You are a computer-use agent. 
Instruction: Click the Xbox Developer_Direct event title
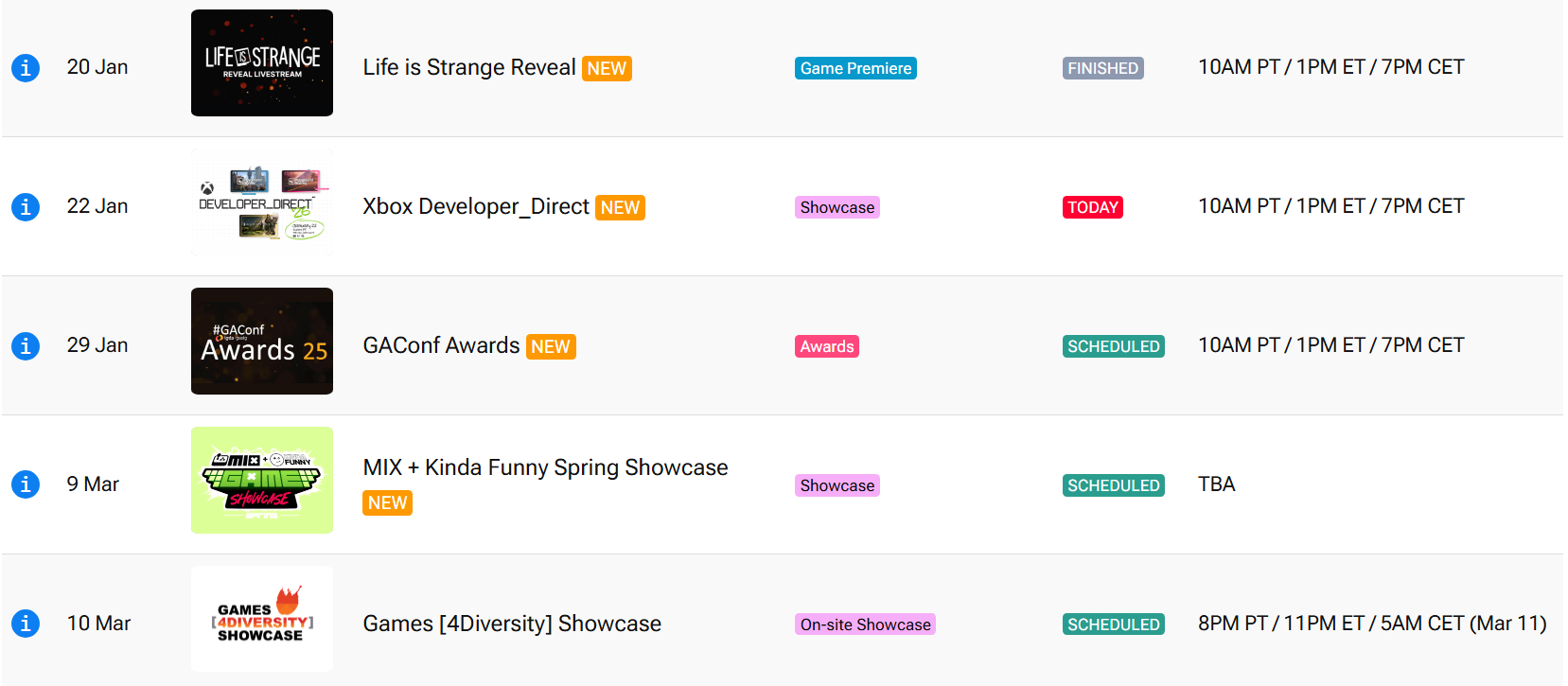pyautogui.click(x=475, y=207)
